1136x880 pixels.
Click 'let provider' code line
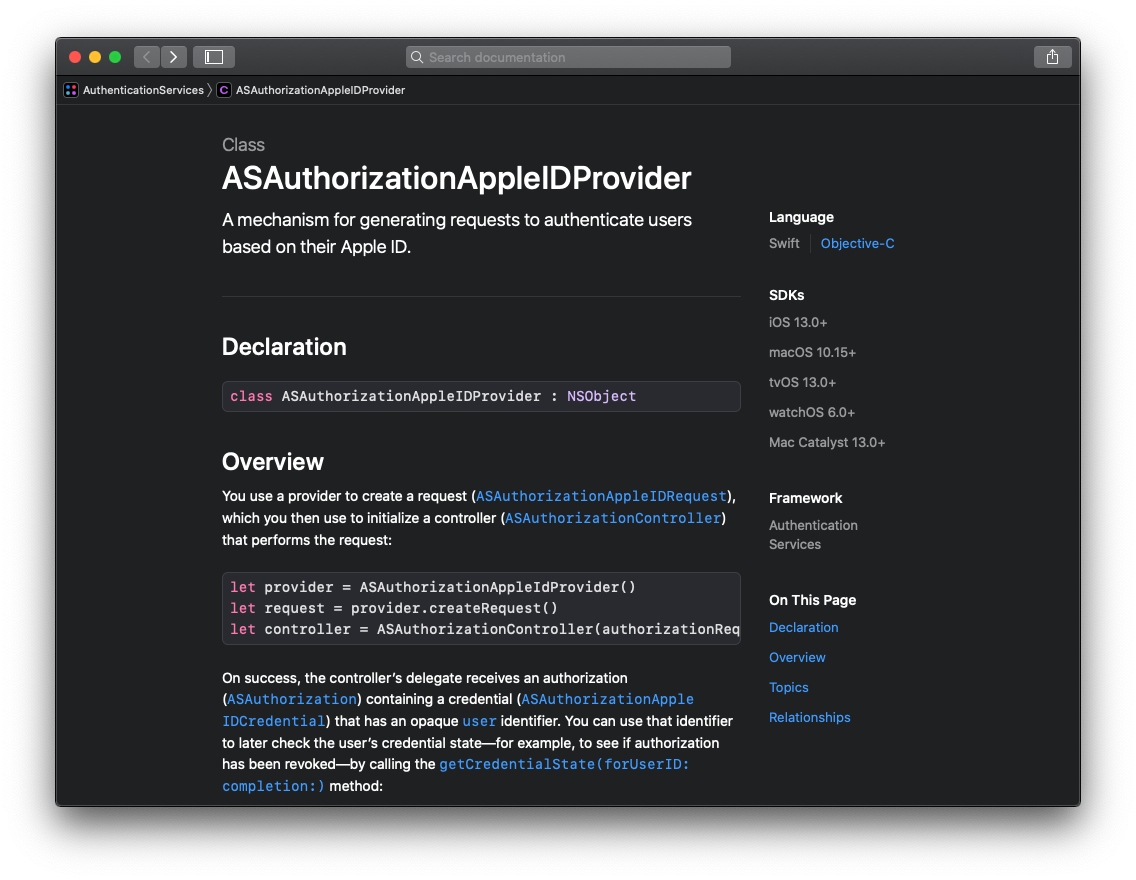click(433, 587)
